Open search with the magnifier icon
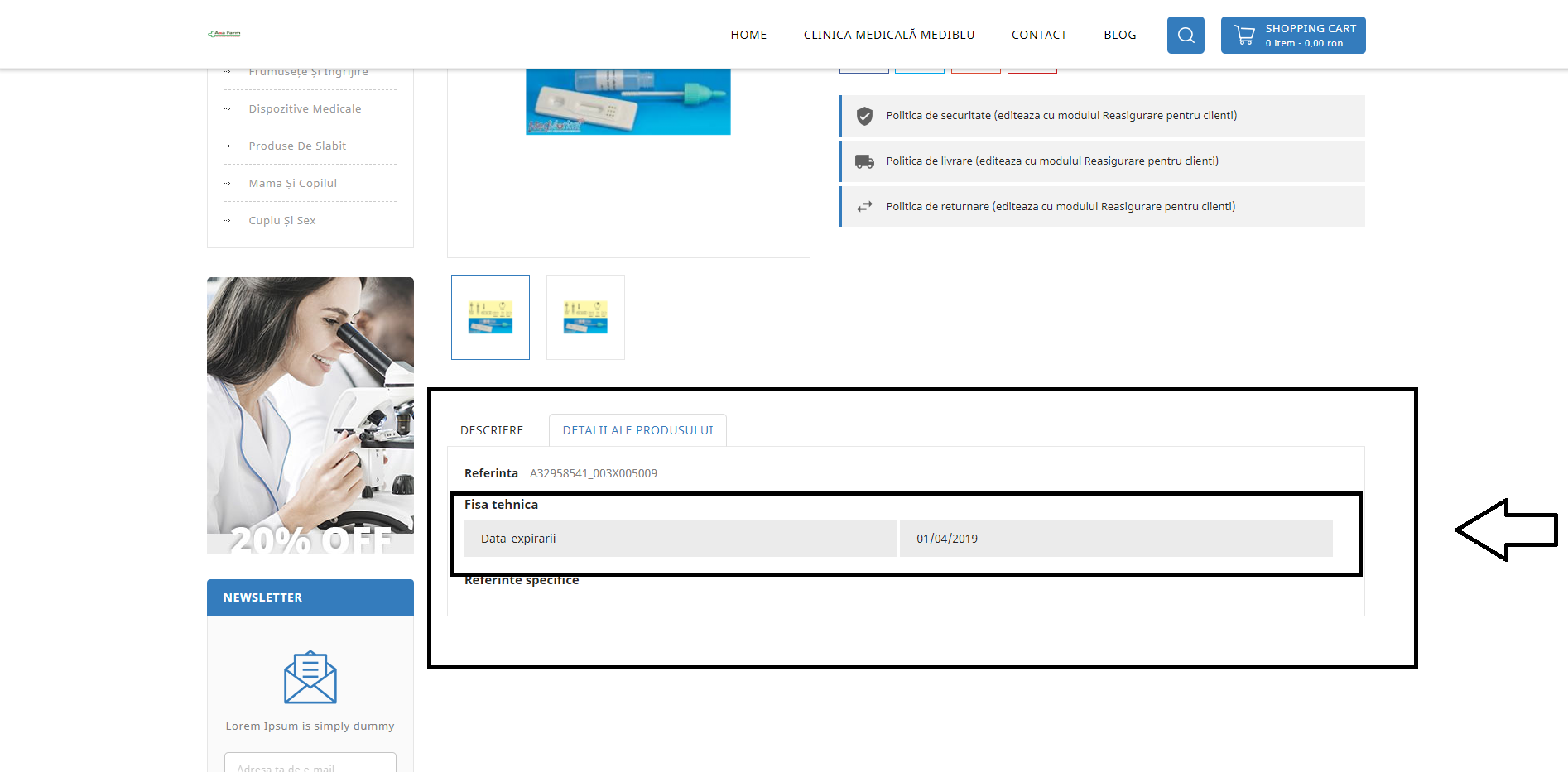Viewport: 1568px width, 772px height. click(1186, 35)
